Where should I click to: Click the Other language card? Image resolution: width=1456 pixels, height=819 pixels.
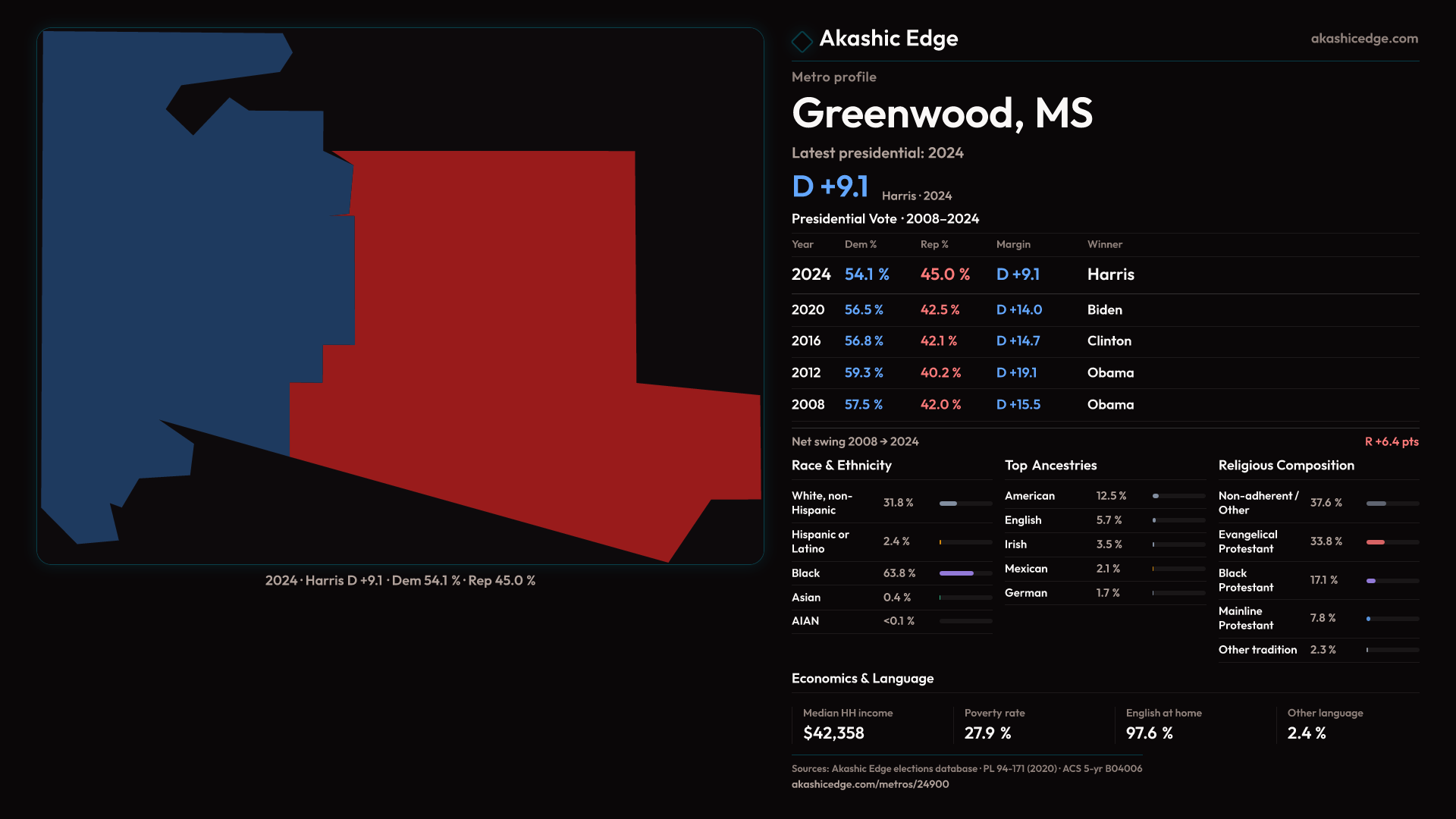point(1350,724)
